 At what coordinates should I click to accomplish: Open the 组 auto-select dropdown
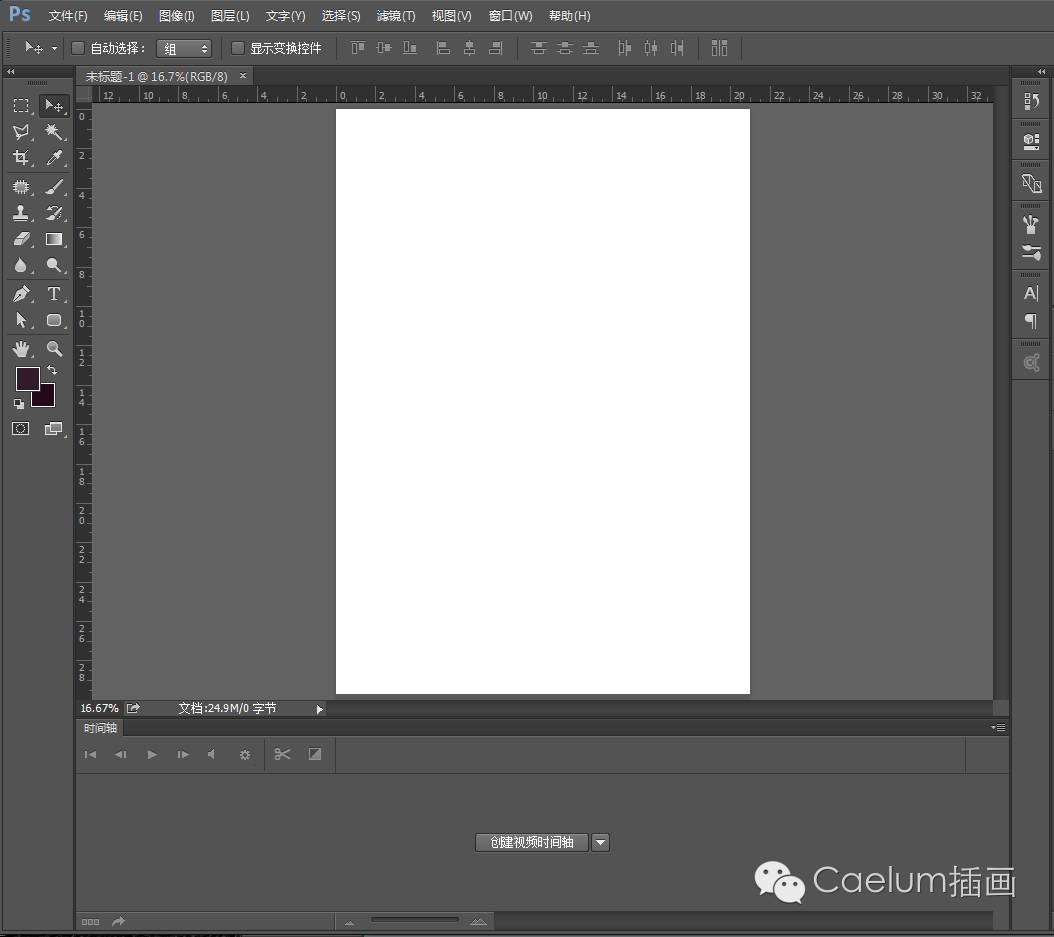tap(185, 48)
